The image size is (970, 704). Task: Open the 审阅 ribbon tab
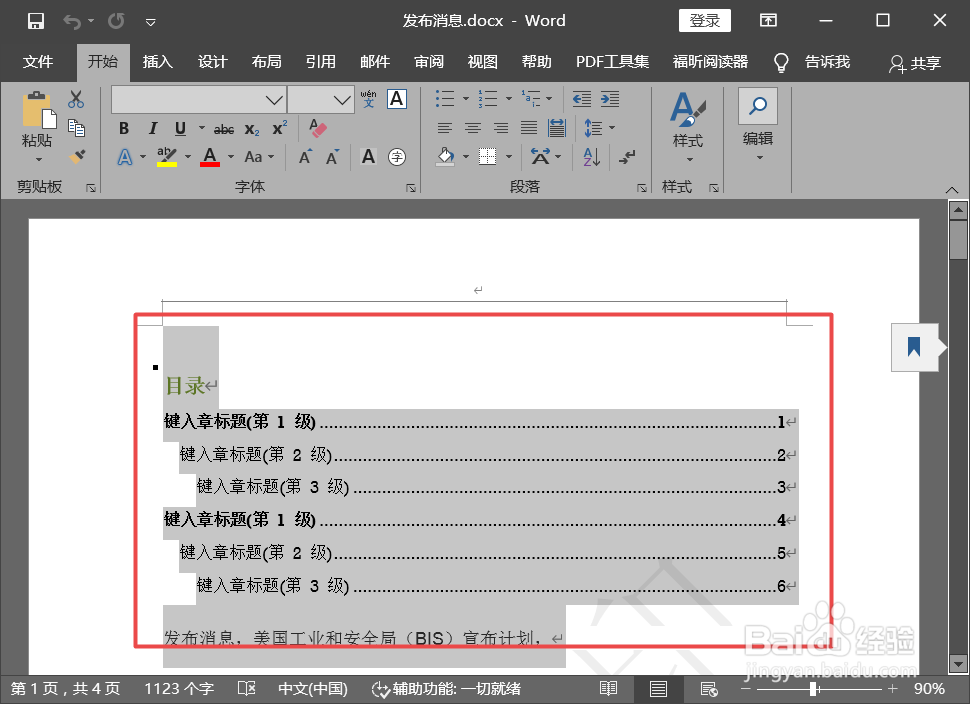(429, 61)
